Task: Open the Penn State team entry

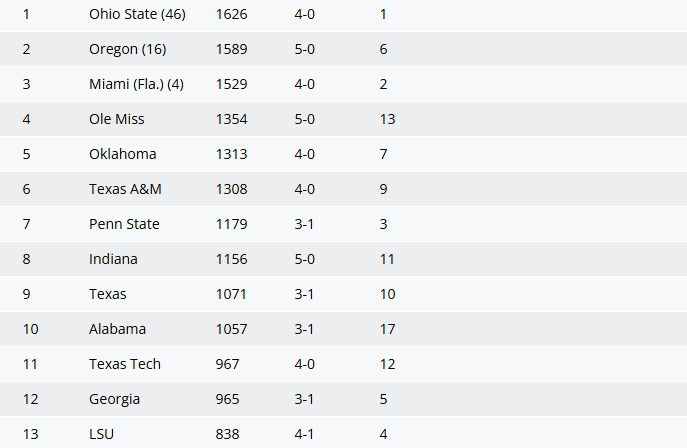Action: point(124,224)
